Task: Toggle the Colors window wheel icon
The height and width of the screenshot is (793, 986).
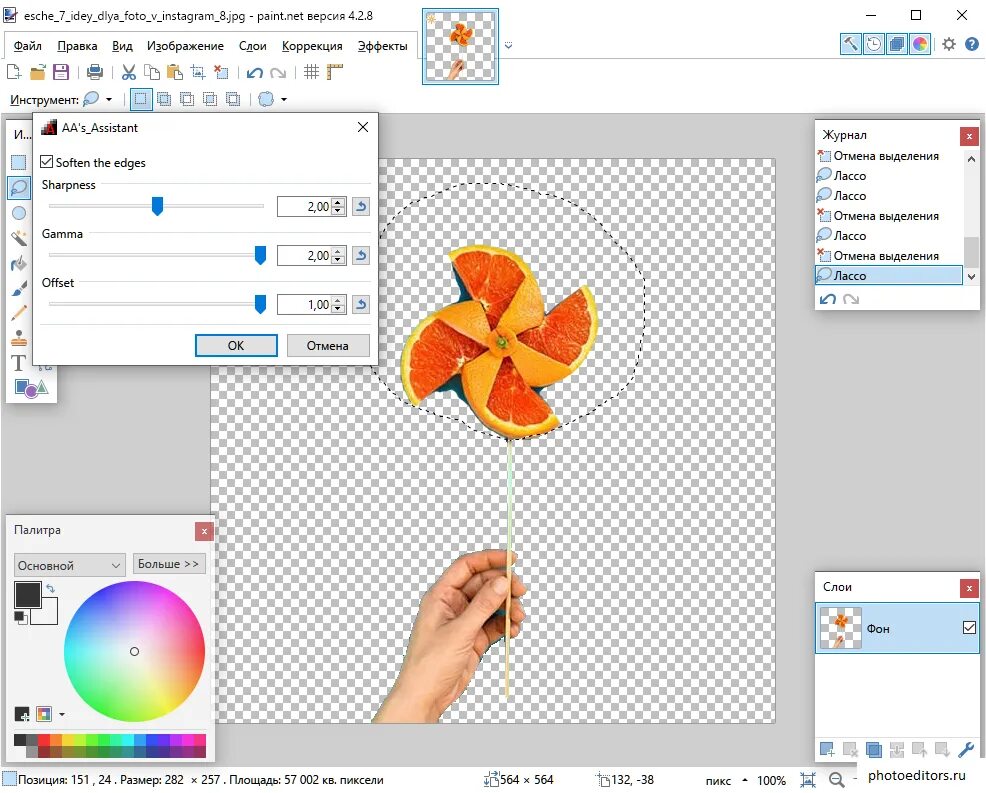Action: (x=920, y=44)
